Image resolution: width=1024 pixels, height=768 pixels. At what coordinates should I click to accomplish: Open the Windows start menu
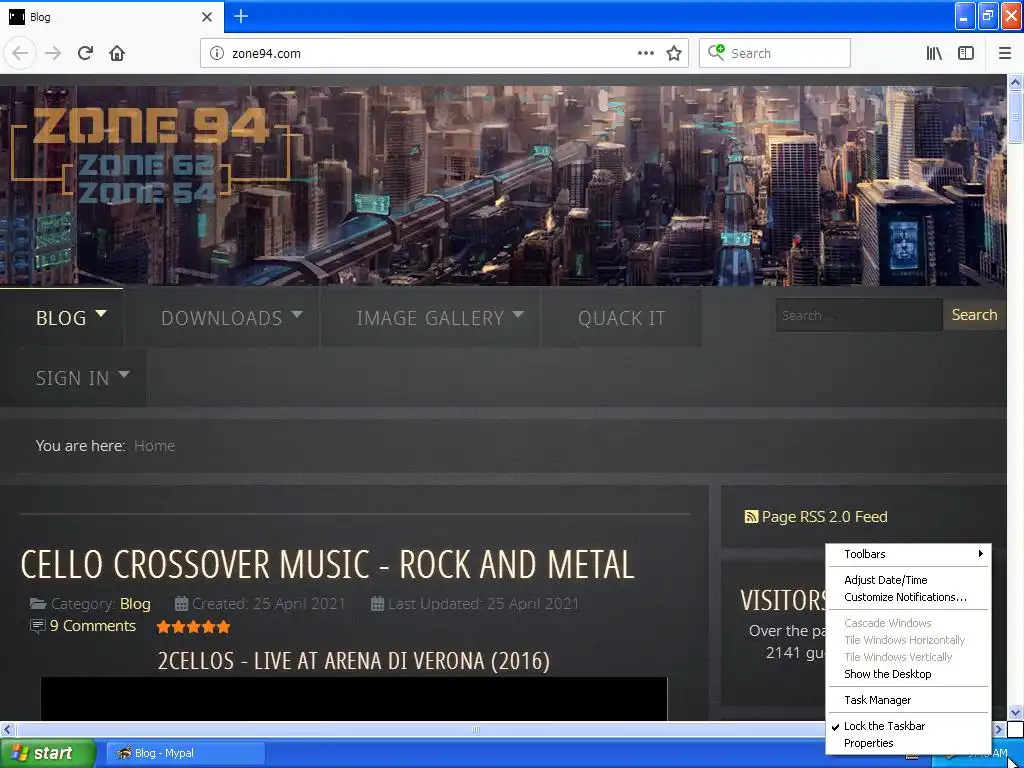click(47, 753)
